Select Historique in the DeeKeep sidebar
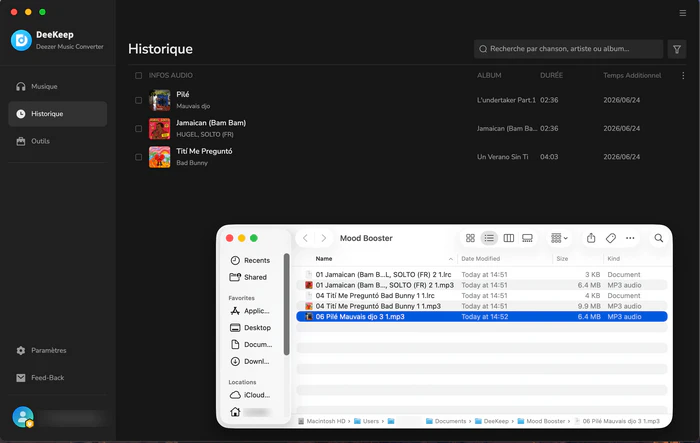The image size is (700, 443). (57, 114)
